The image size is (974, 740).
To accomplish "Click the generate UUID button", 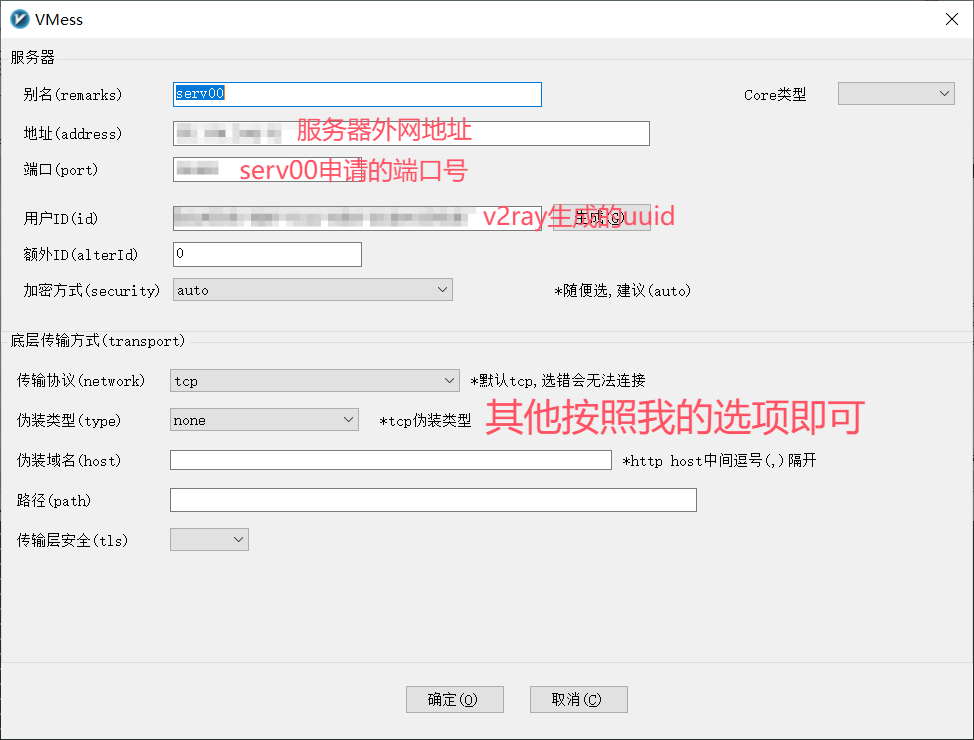I will click(x=601, y=217).
